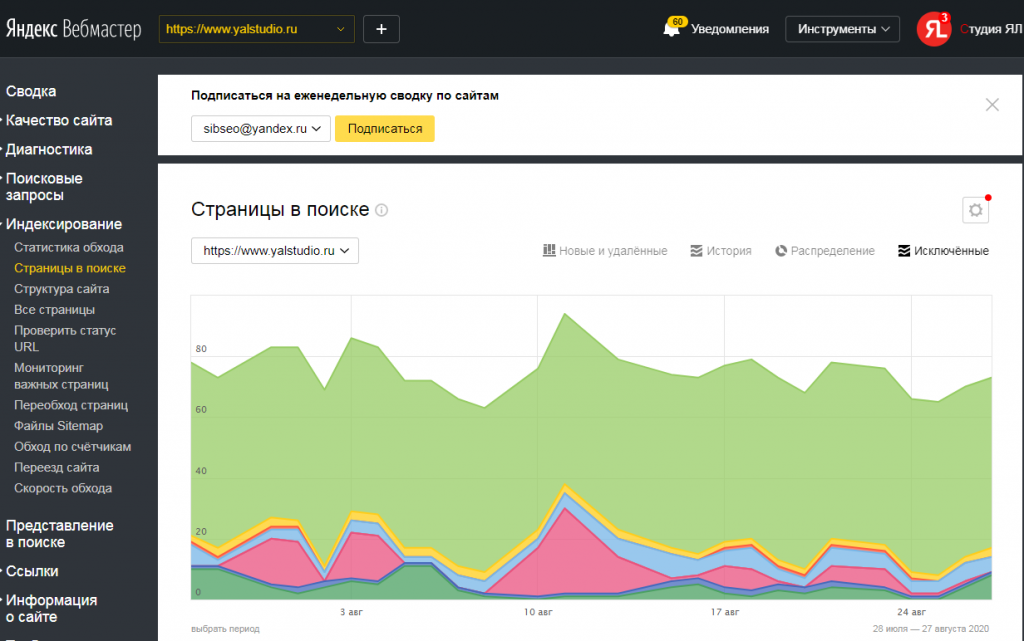
Task: Open Файлы Sitemap page
Action: click(58, 426)
